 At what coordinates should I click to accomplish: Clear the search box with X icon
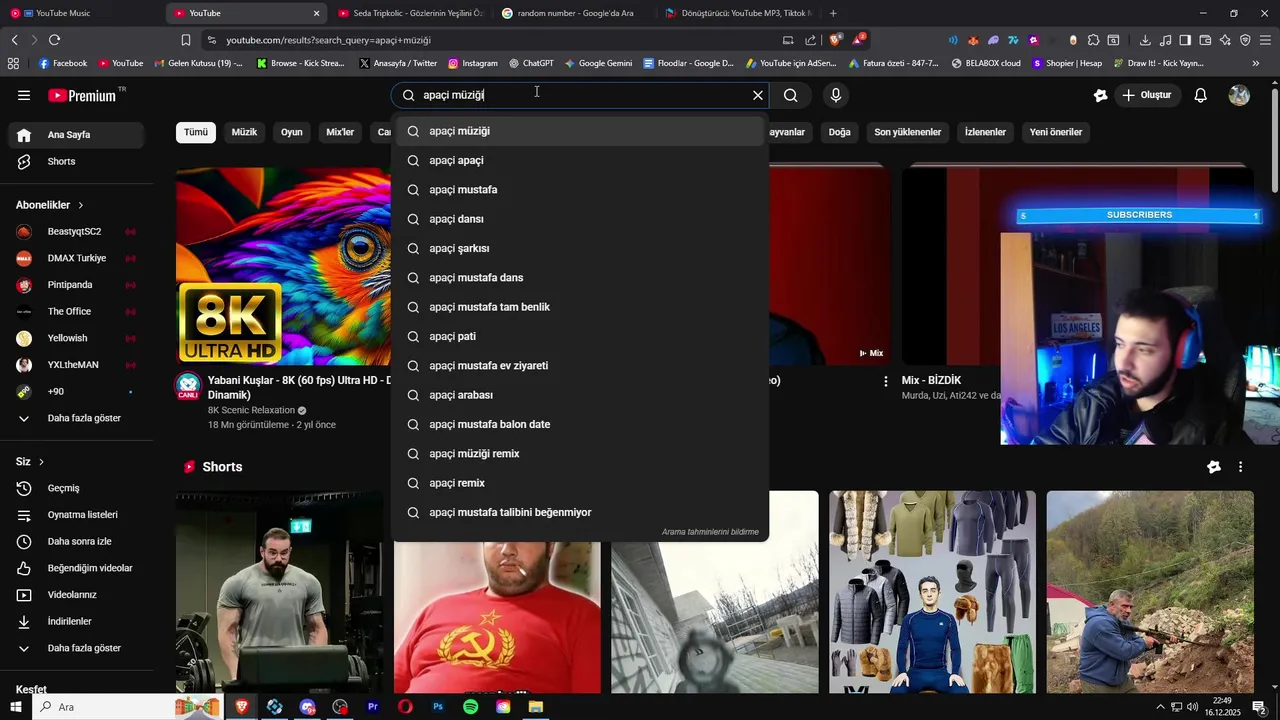758,95
